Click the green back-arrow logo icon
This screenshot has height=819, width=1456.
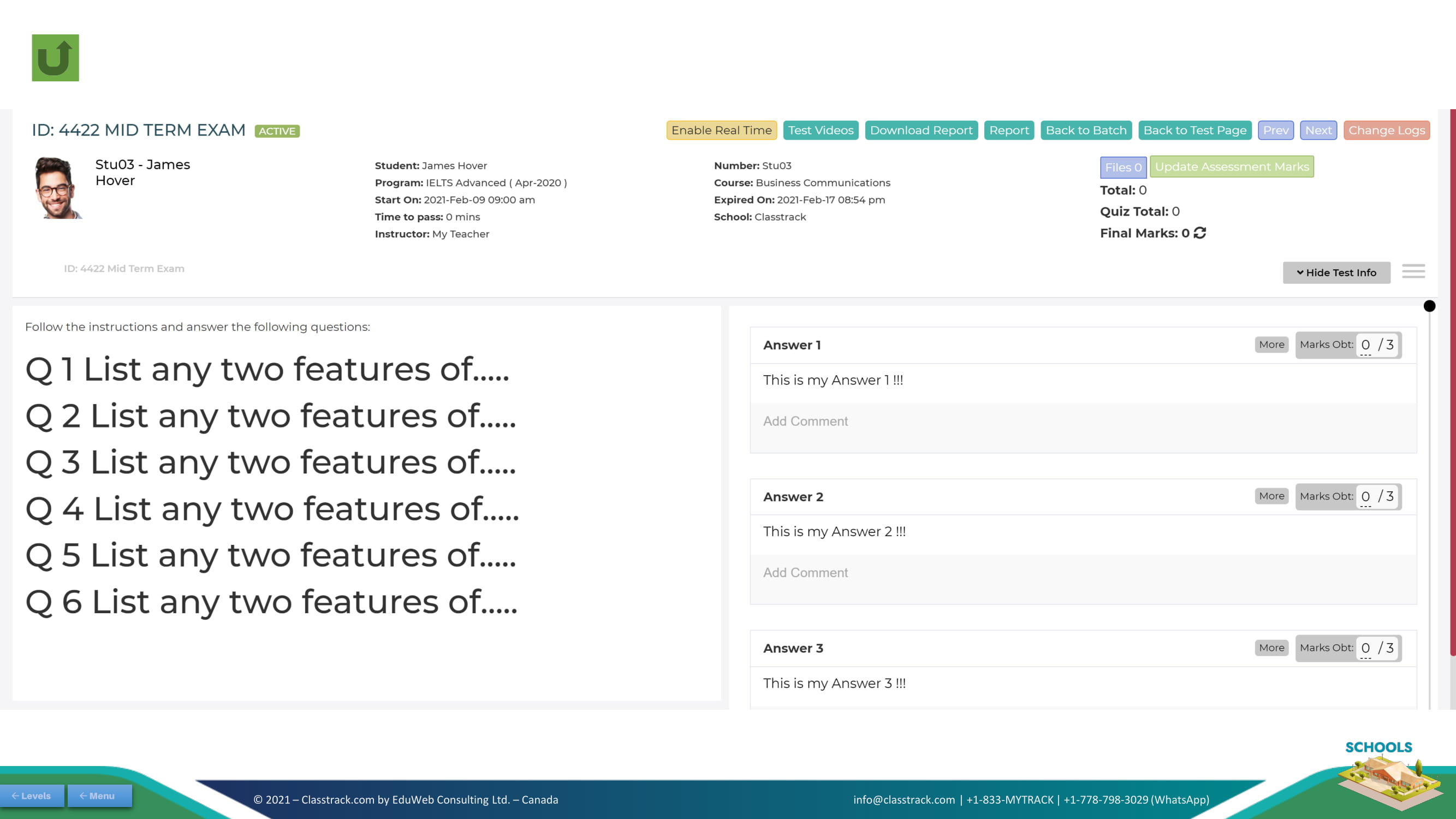coord(55,58)
